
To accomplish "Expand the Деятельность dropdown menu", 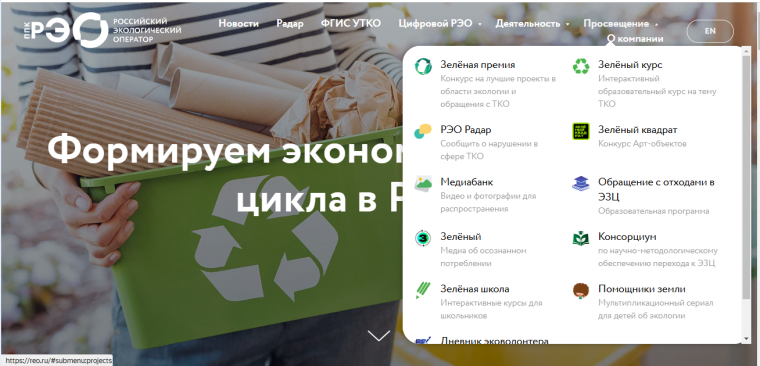I will 532,23.
